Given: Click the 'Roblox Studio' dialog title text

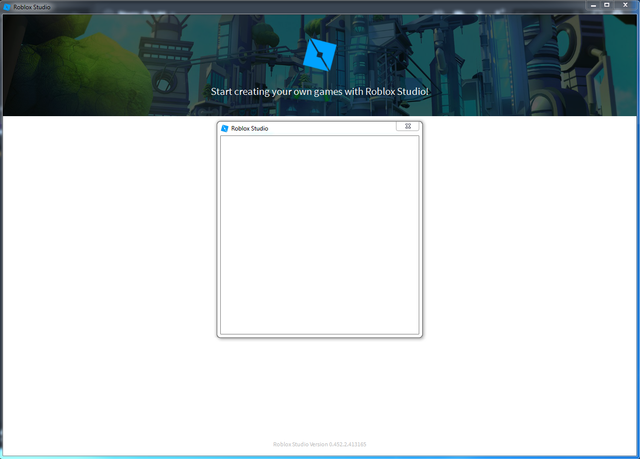Looking at the screenshot, I should (249, 129).
